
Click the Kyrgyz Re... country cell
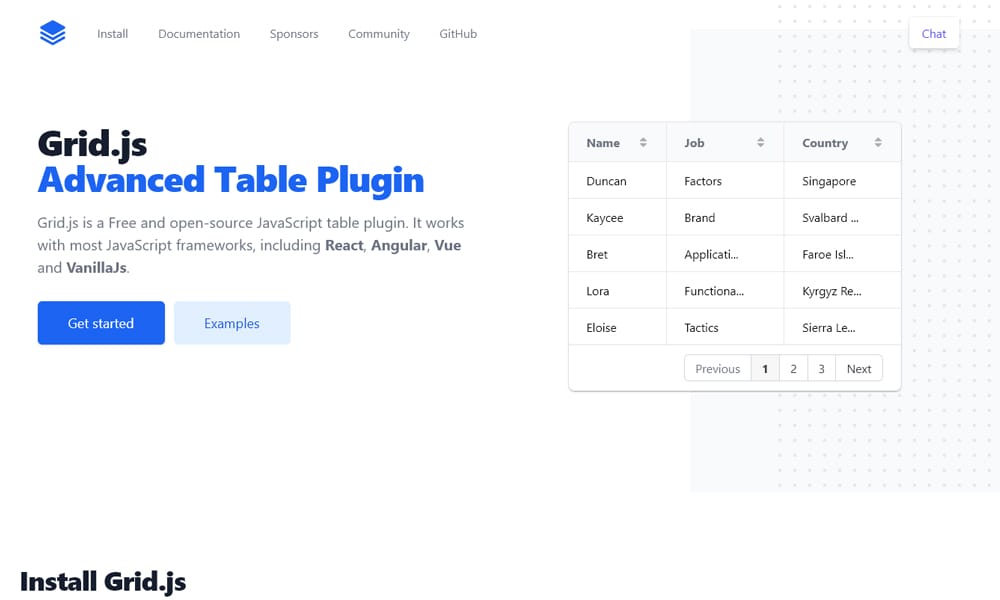842,291
